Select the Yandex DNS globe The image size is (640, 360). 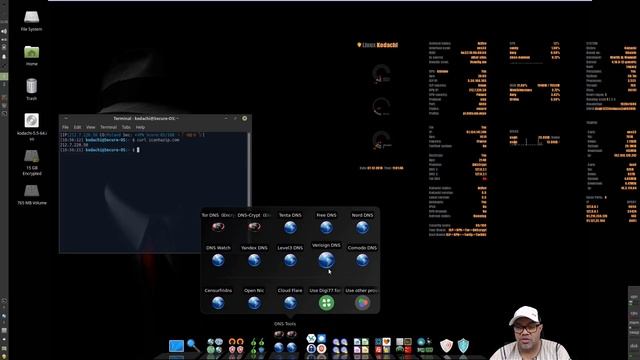[254, 260]
